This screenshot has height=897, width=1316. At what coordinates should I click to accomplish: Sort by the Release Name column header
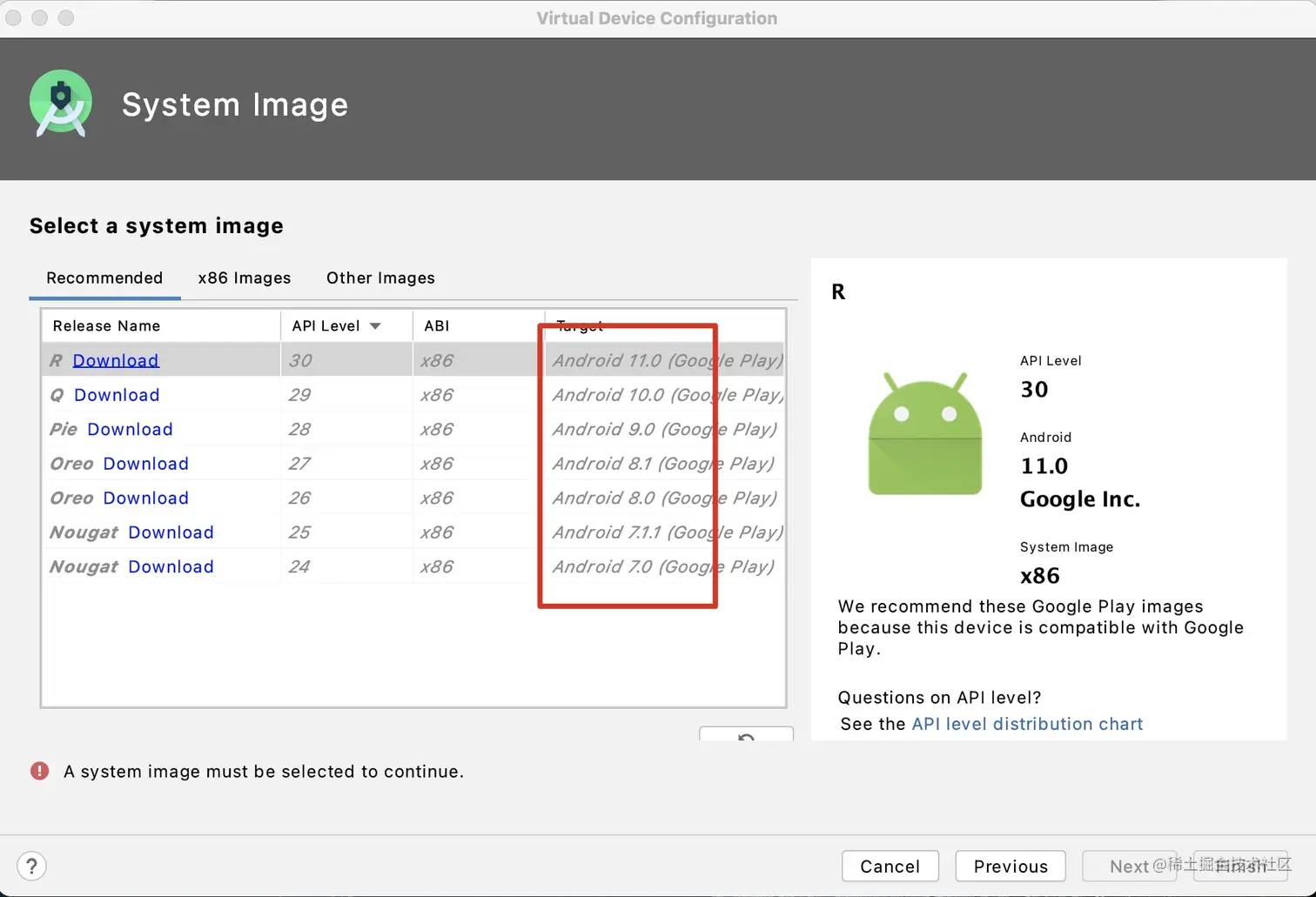point(161,326)
